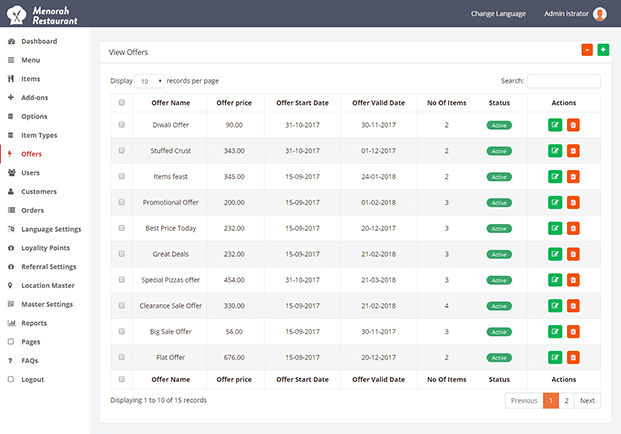Edit the Flat Offer row
Image resolution: width=621 pixels, height=434 pixels.
point(555,358)
